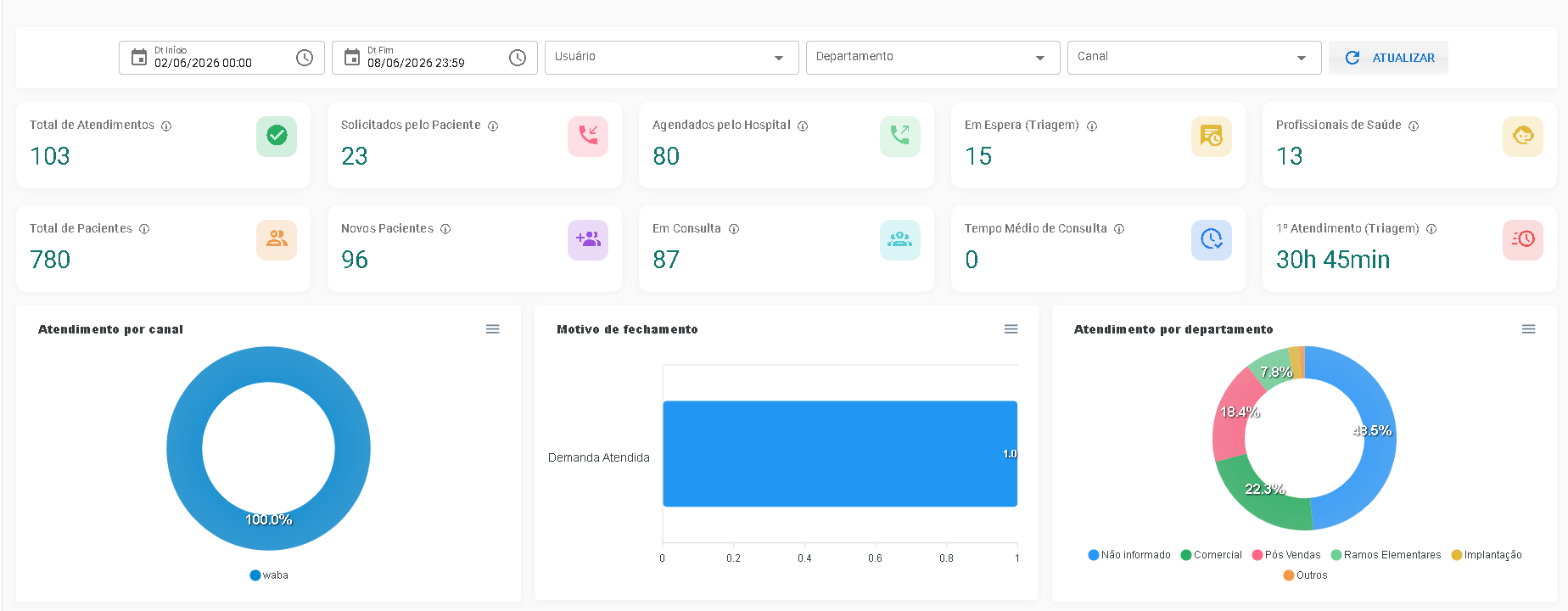Open the Usuário dropdown

[x=672, y=58]
